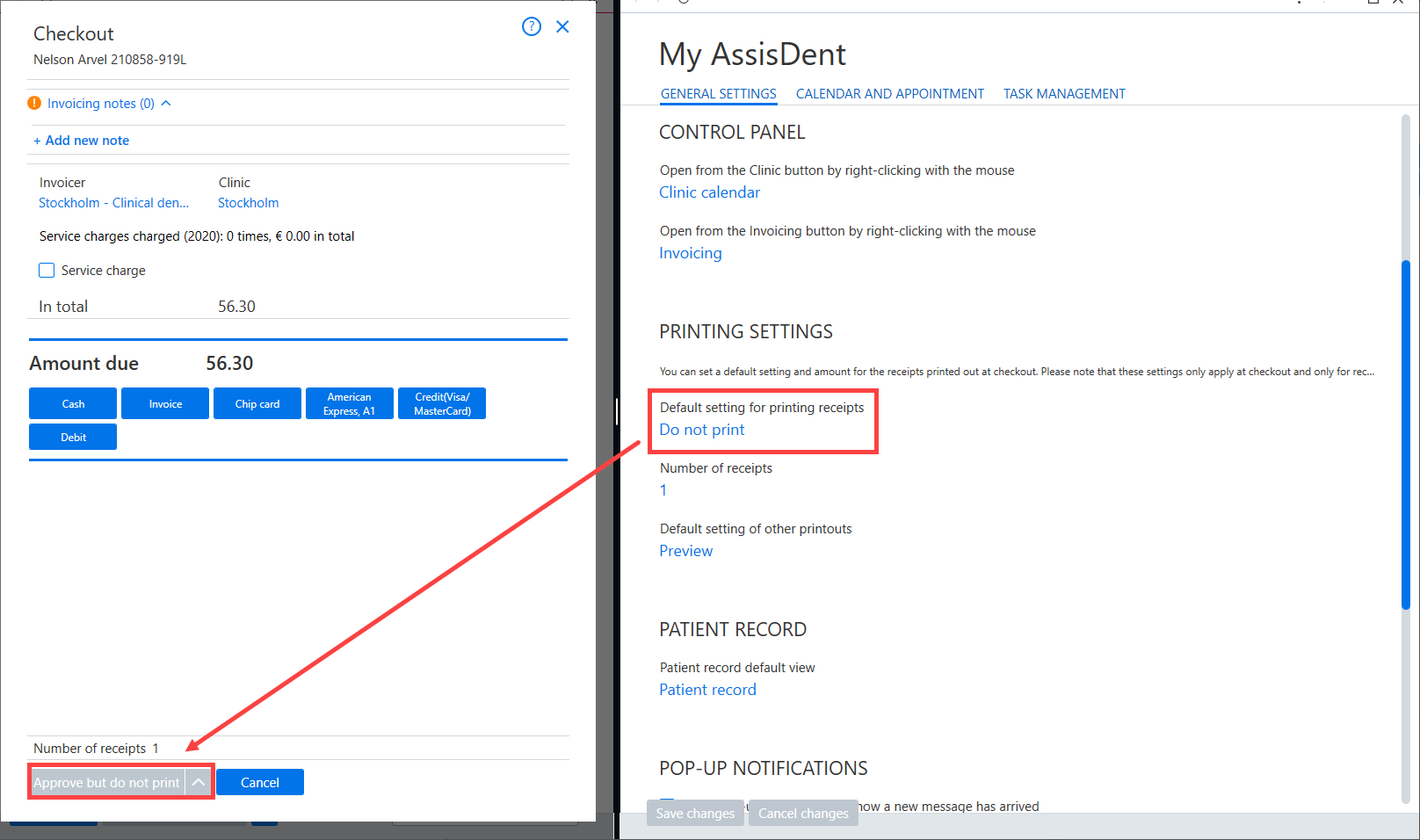Click the patient name Nelson Arvel 210858-919L
Screen dimensions: 1420x840
110,60
